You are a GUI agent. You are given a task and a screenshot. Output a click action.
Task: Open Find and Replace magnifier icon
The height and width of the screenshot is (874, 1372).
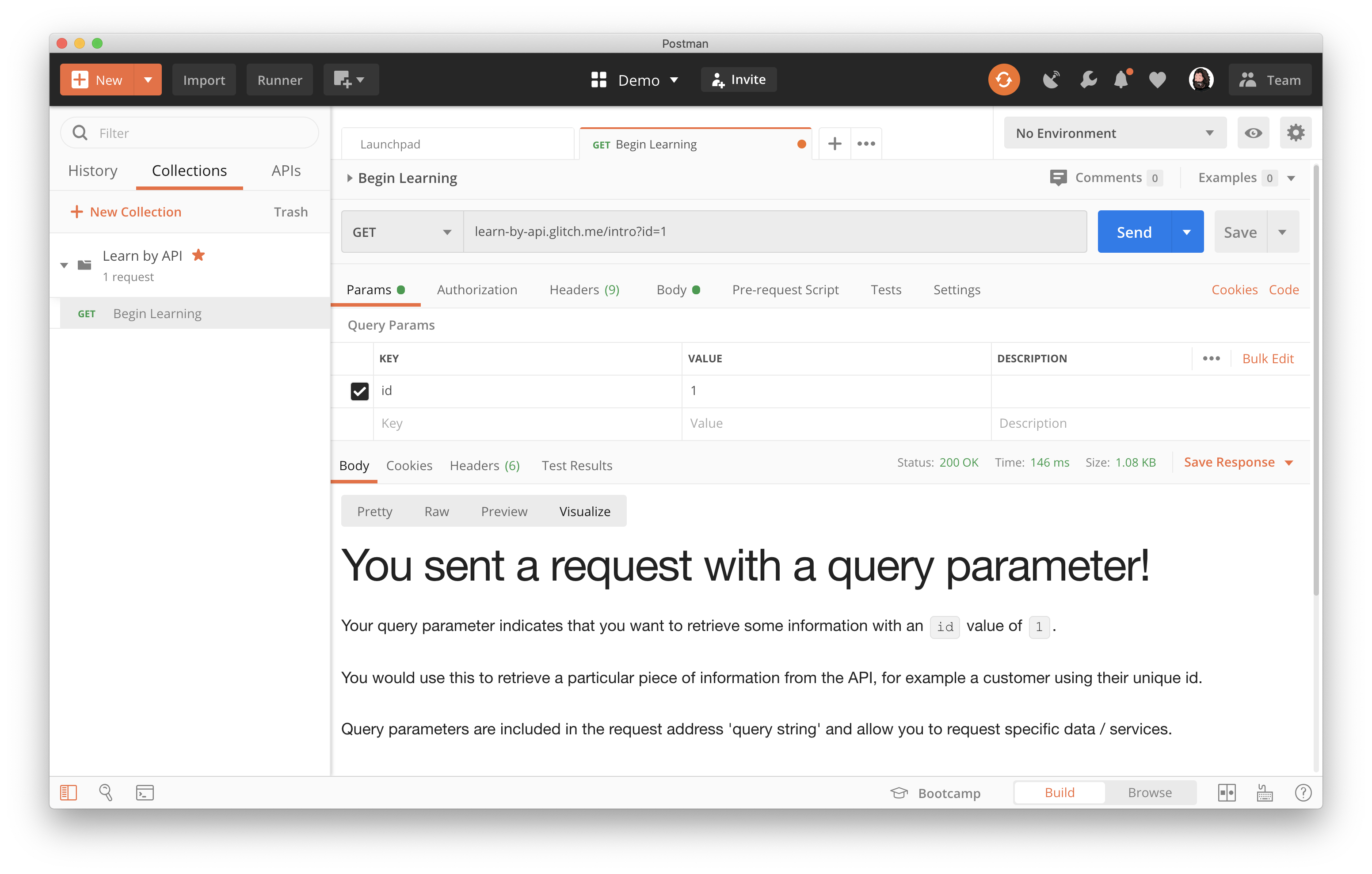pos(106,793)
